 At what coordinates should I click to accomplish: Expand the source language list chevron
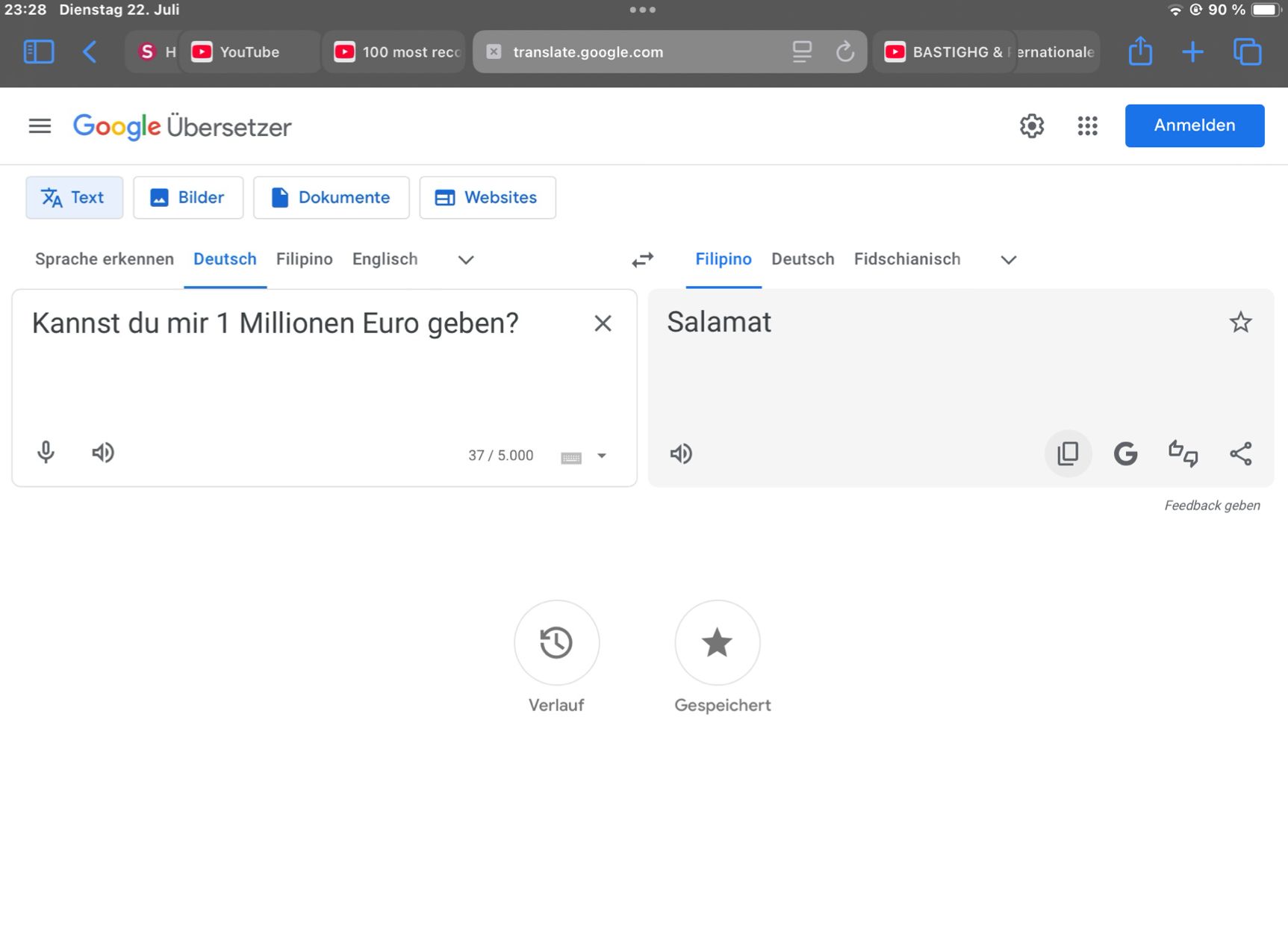(466, 260)
